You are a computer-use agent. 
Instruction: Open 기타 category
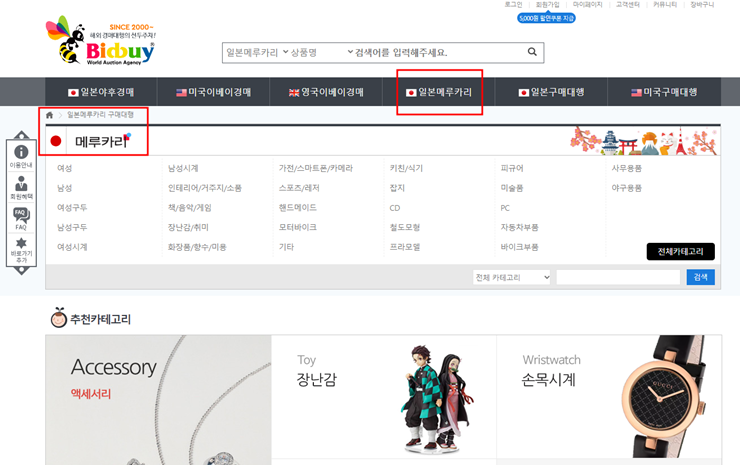tap(286, 247)
